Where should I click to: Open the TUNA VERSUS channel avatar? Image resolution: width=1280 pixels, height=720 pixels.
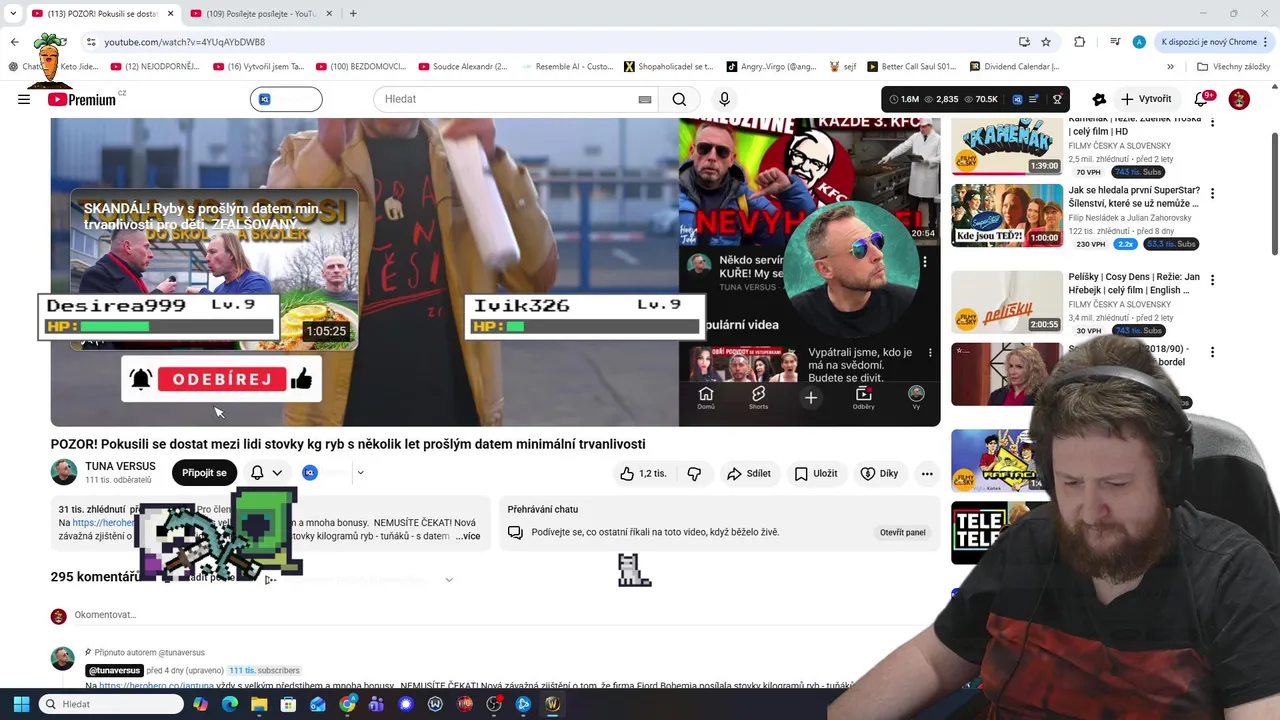click(x=64, y=472)
